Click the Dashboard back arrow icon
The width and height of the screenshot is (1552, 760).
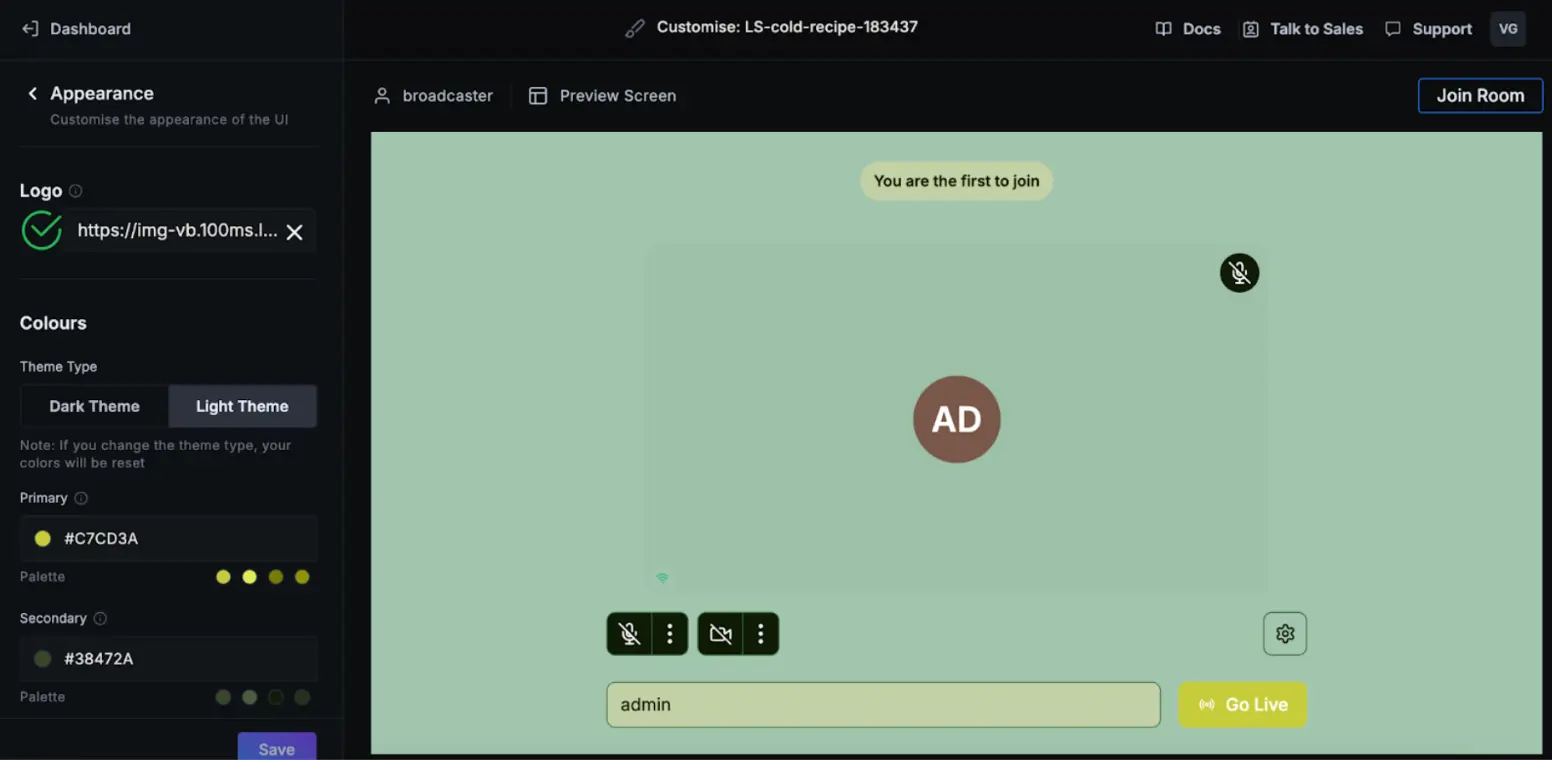29,28
